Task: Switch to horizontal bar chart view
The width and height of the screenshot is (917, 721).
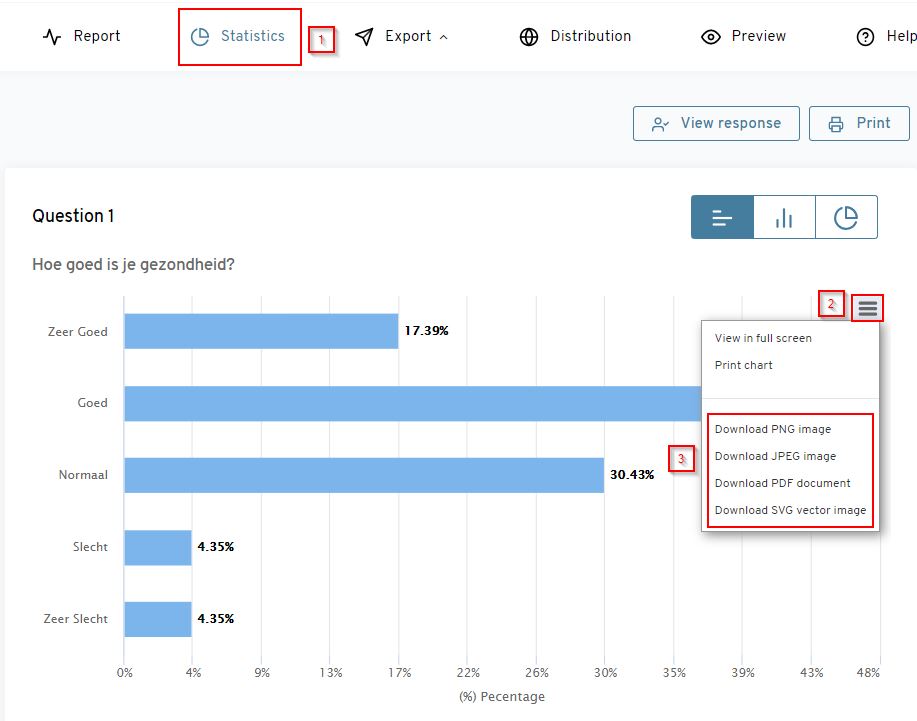Action: tap(722, 217)
